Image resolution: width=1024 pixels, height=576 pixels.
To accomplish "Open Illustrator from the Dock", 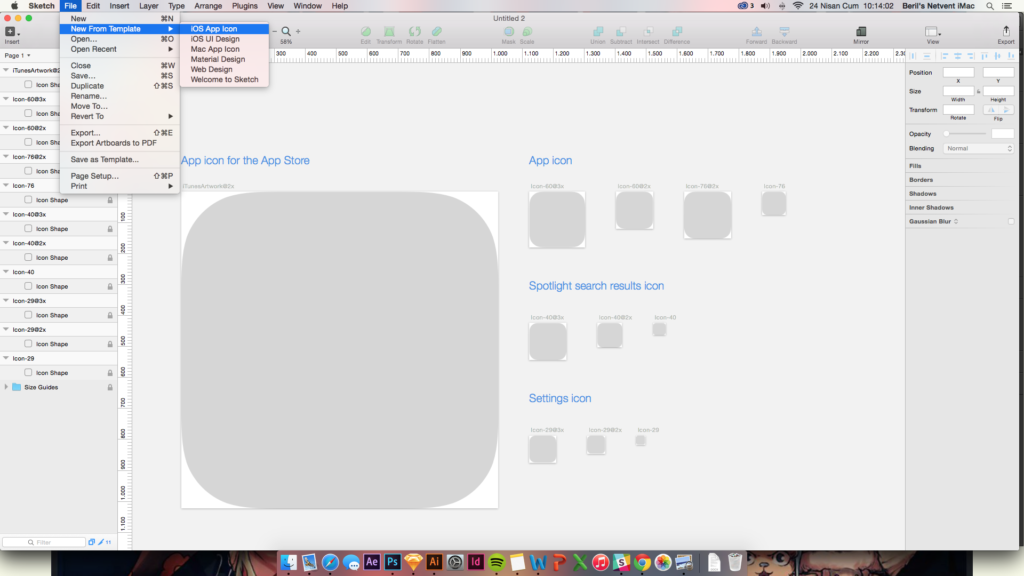I will [x=434, y=562].
